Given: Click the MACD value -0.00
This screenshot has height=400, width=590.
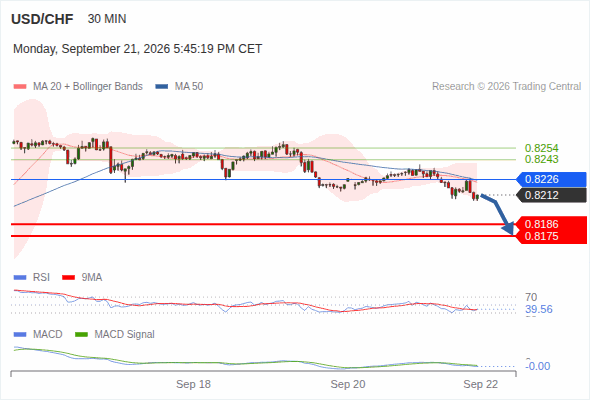Looking at the screenshot, I should 538,366.
